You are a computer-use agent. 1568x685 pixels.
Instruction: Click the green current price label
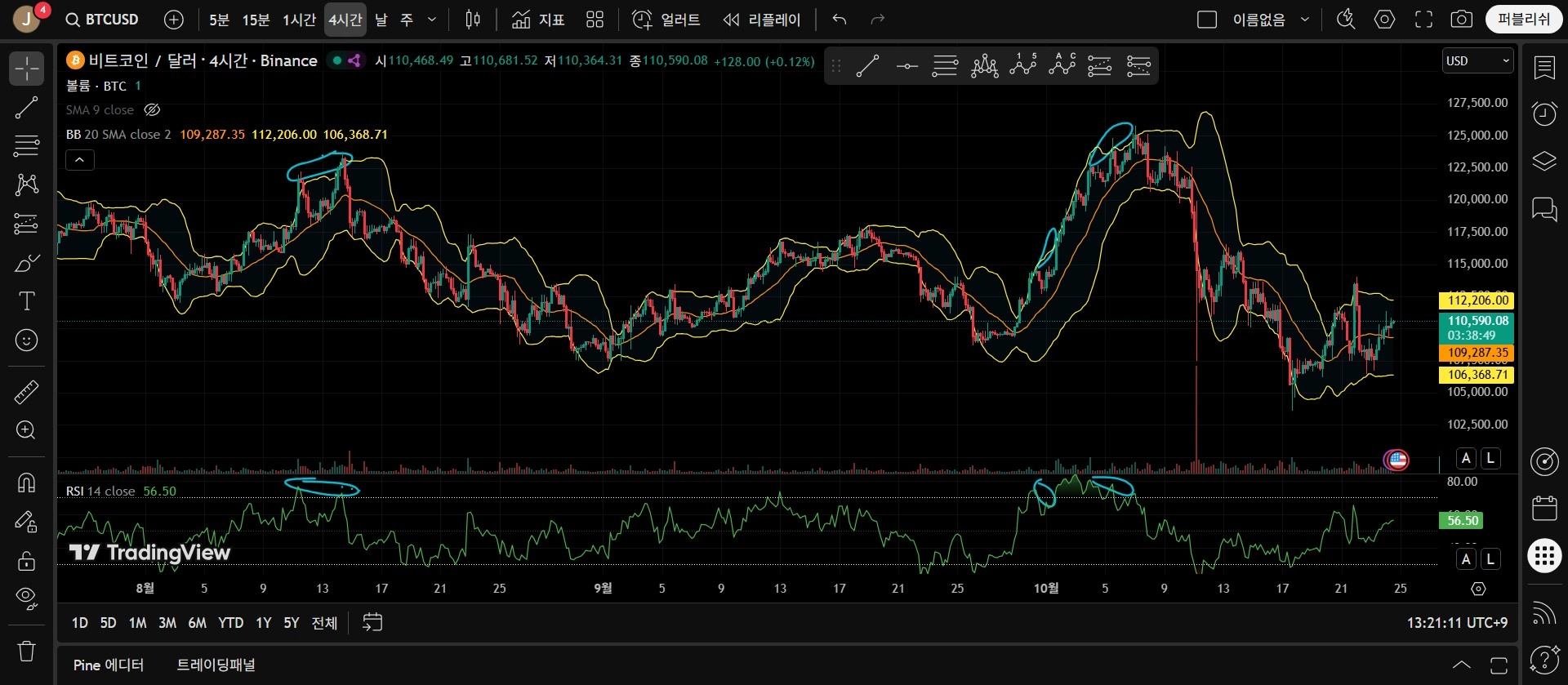(x=1477, y=327)
